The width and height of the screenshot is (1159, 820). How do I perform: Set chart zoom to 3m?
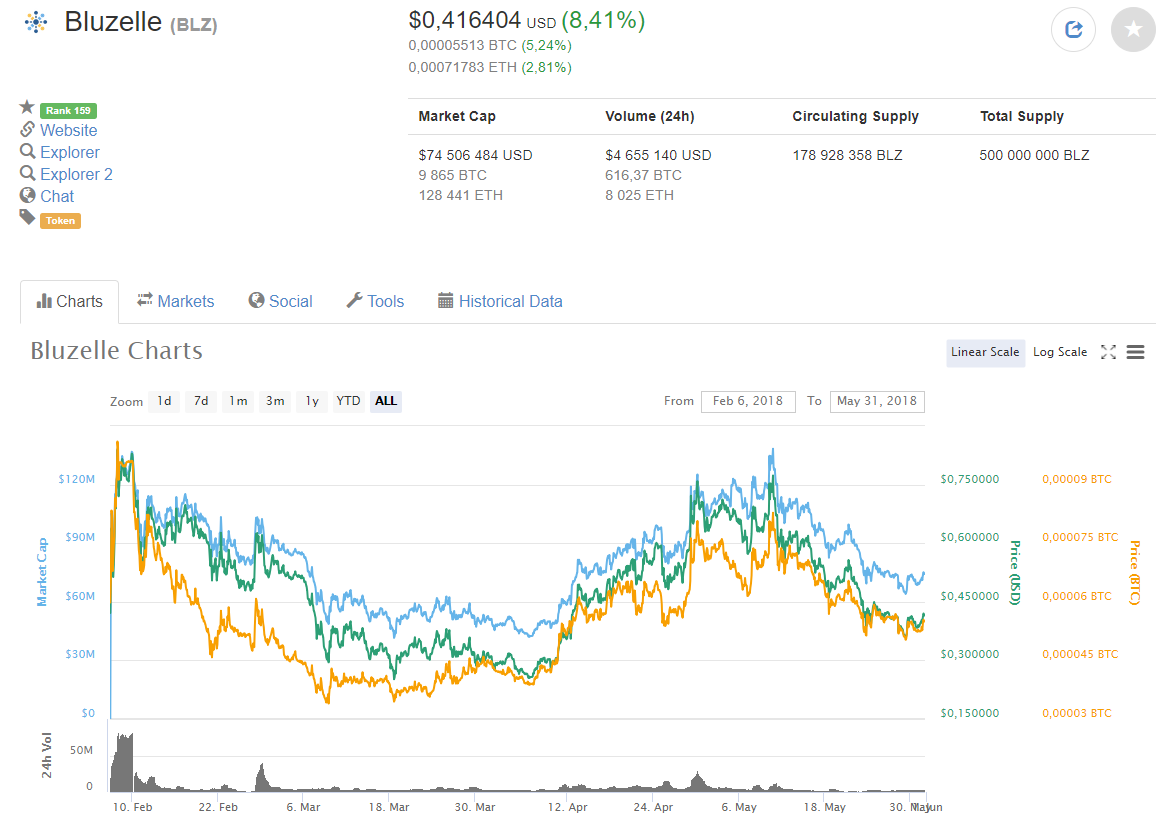[275, 401]
